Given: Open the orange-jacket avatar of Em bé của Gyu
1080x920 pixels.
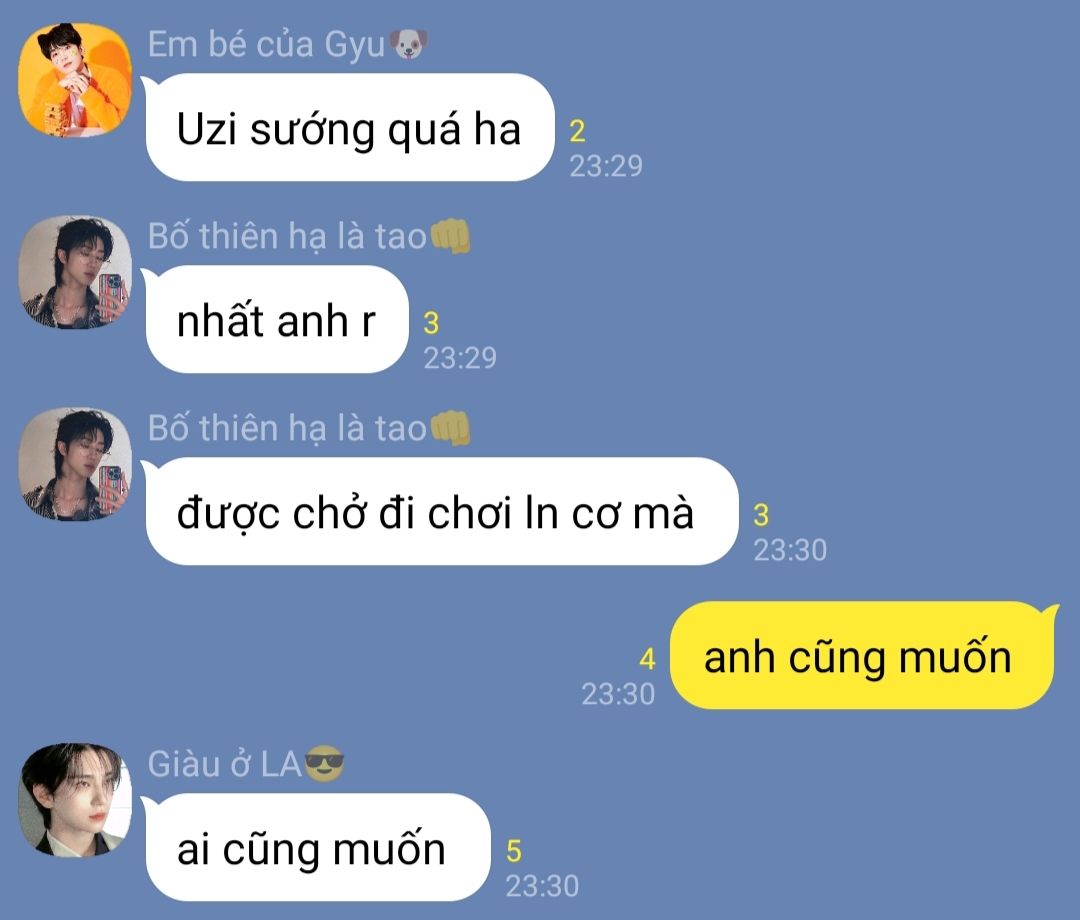Looking at the screenshot, I should coord(74,80).
